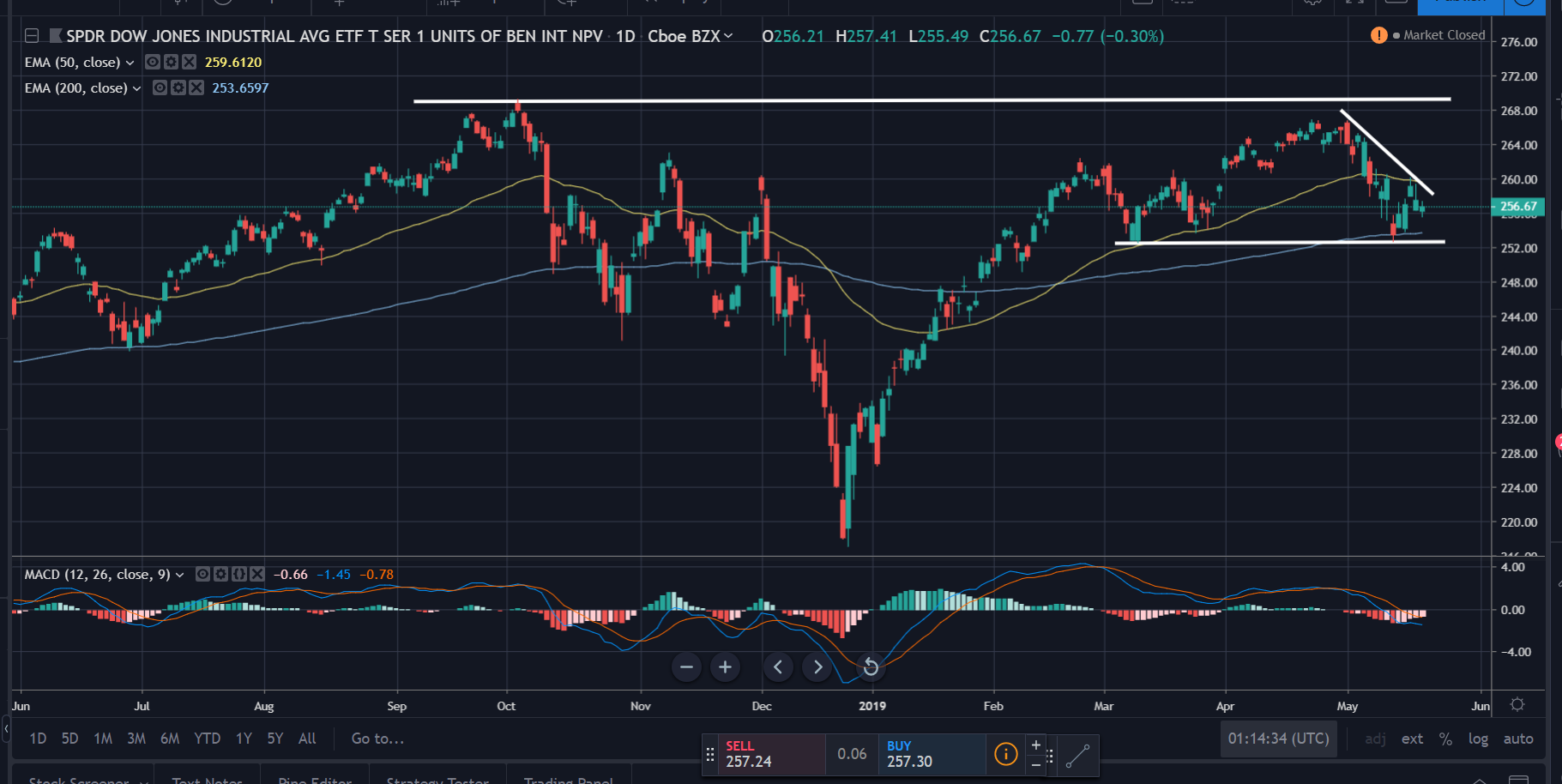The image size is (1562, 784).
Task: Hide the EMA 50 indicator using the eye icon
Action: [x=153, y=62]
